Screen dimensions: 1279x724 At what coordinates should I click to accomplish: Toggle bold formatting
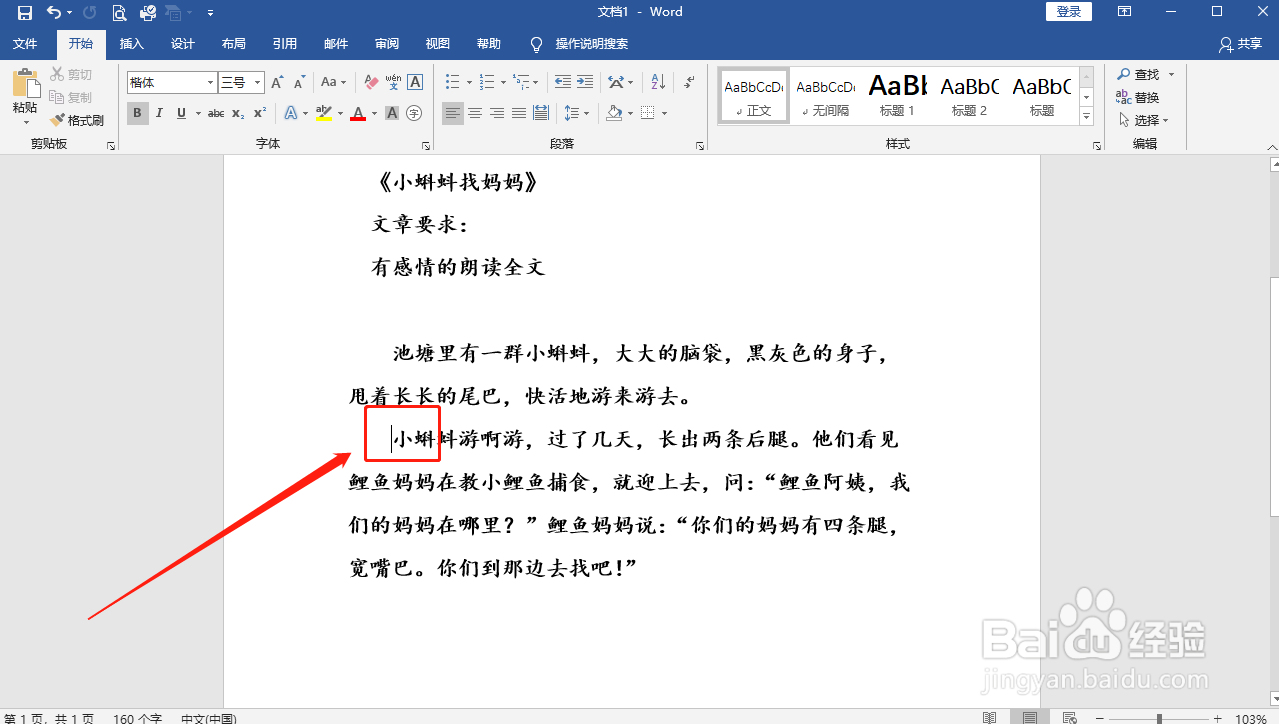coord(138,113)
